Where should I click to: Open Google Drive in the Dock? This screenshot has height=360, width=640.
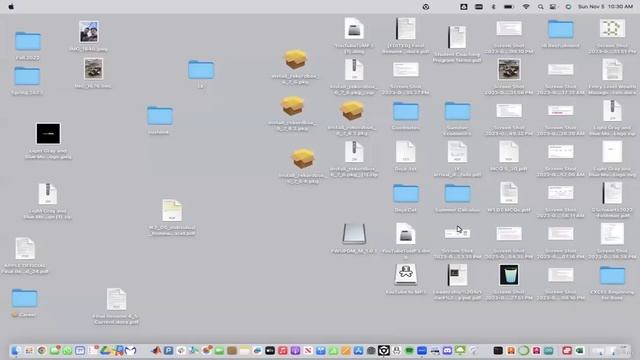105,351
